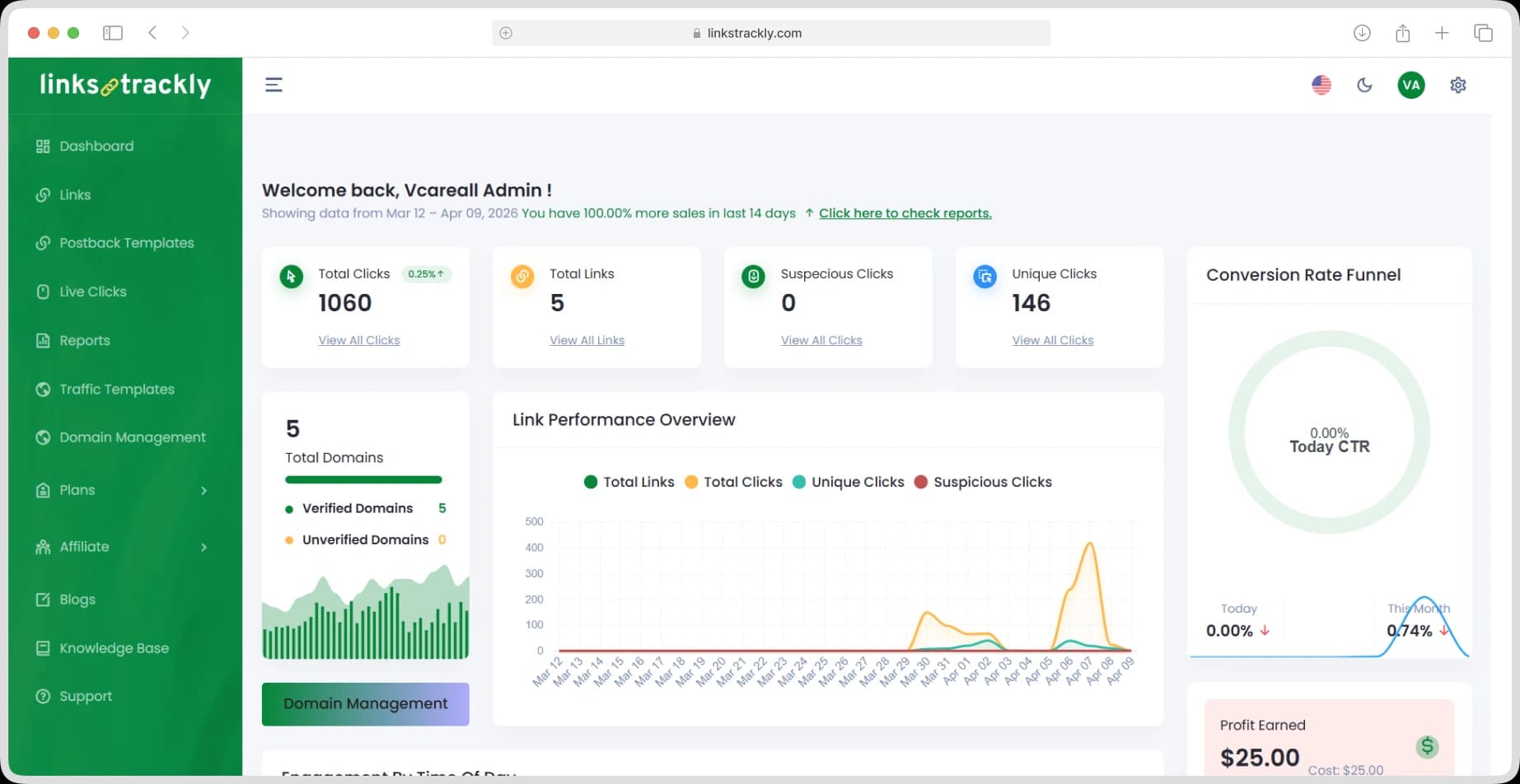Open Traffic Templates via its globe icon

[x=43, y=389]
